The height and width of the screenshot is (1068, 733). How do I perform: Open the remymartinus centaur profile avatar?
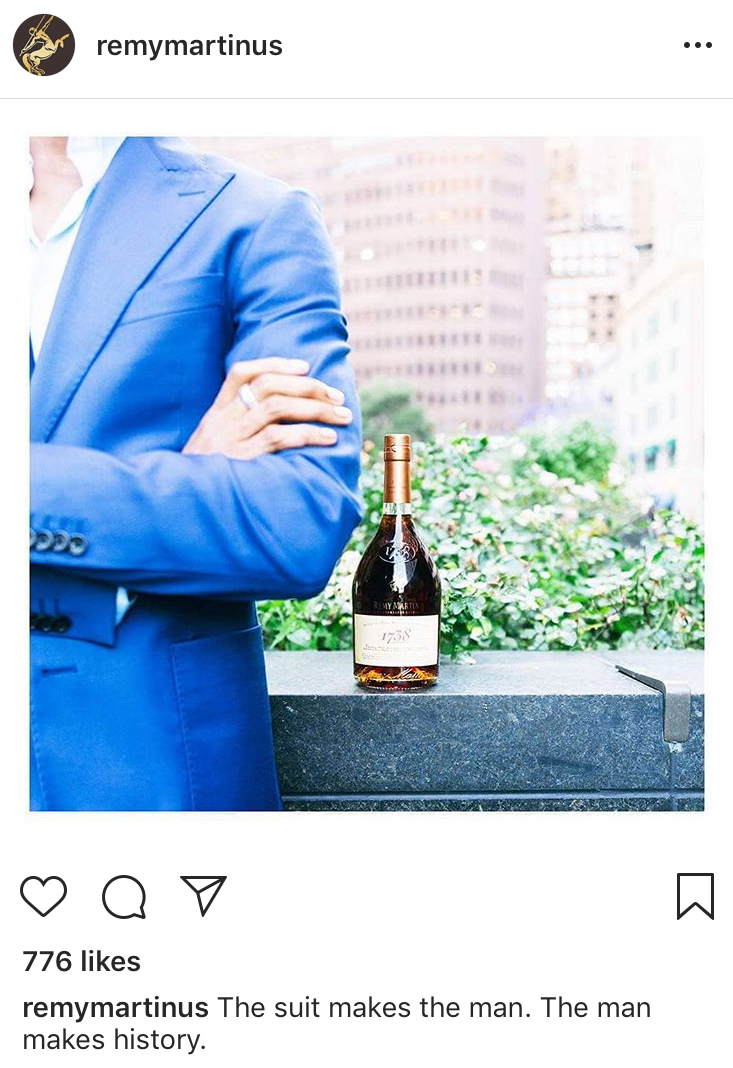44,45
